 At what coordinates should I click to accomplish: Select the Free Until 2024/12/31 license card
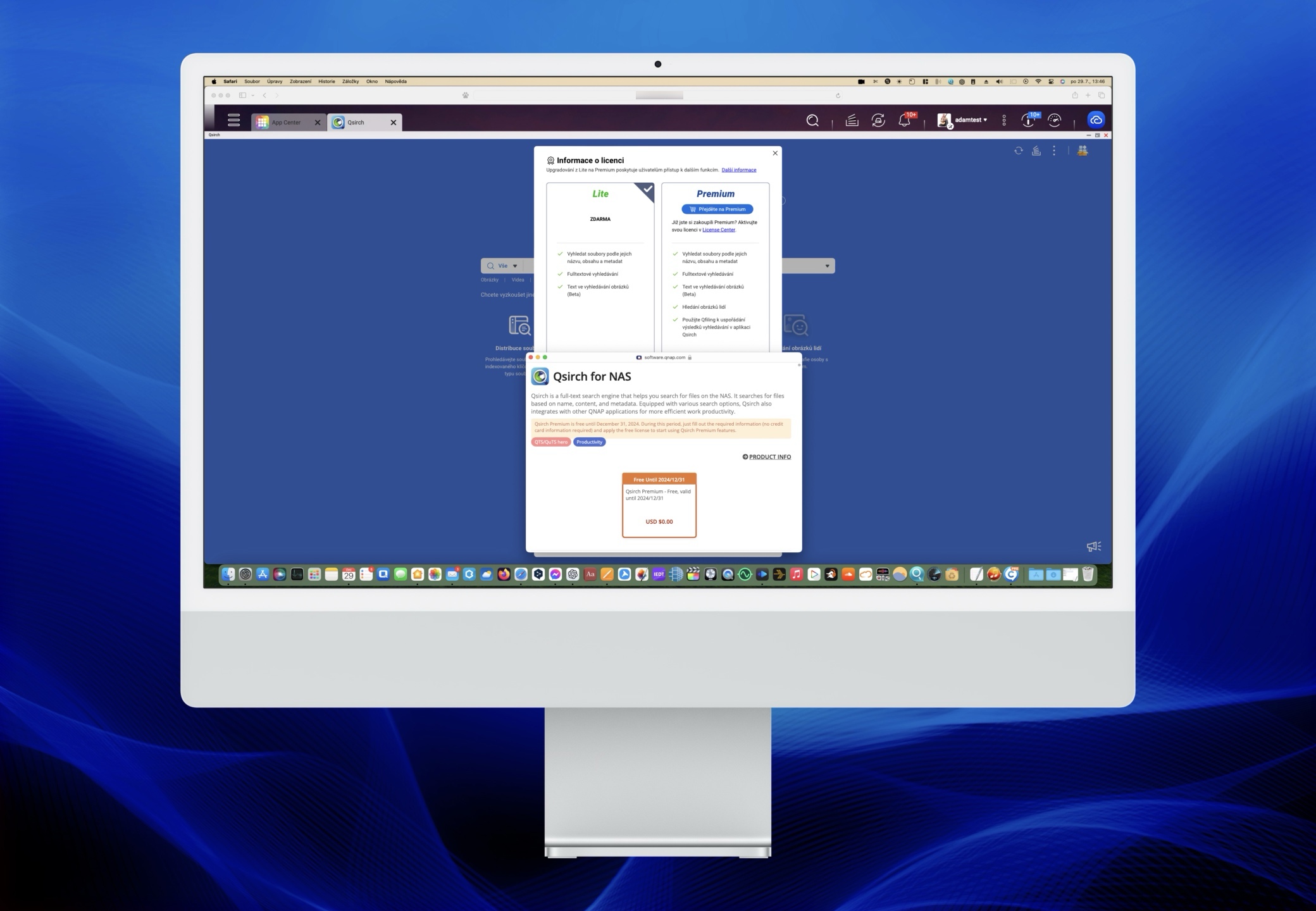(x=659, y=505)
